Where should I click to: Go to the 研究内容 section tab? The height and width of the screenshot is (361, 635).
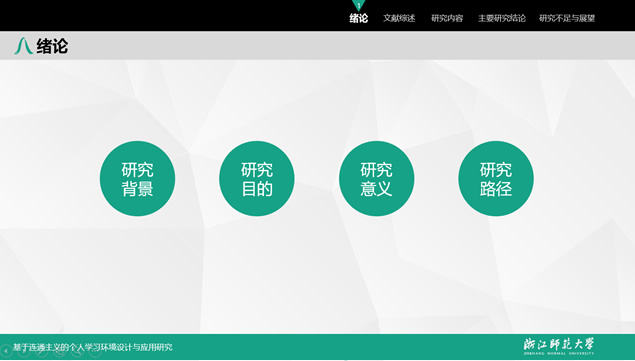(x=447, y=18)
